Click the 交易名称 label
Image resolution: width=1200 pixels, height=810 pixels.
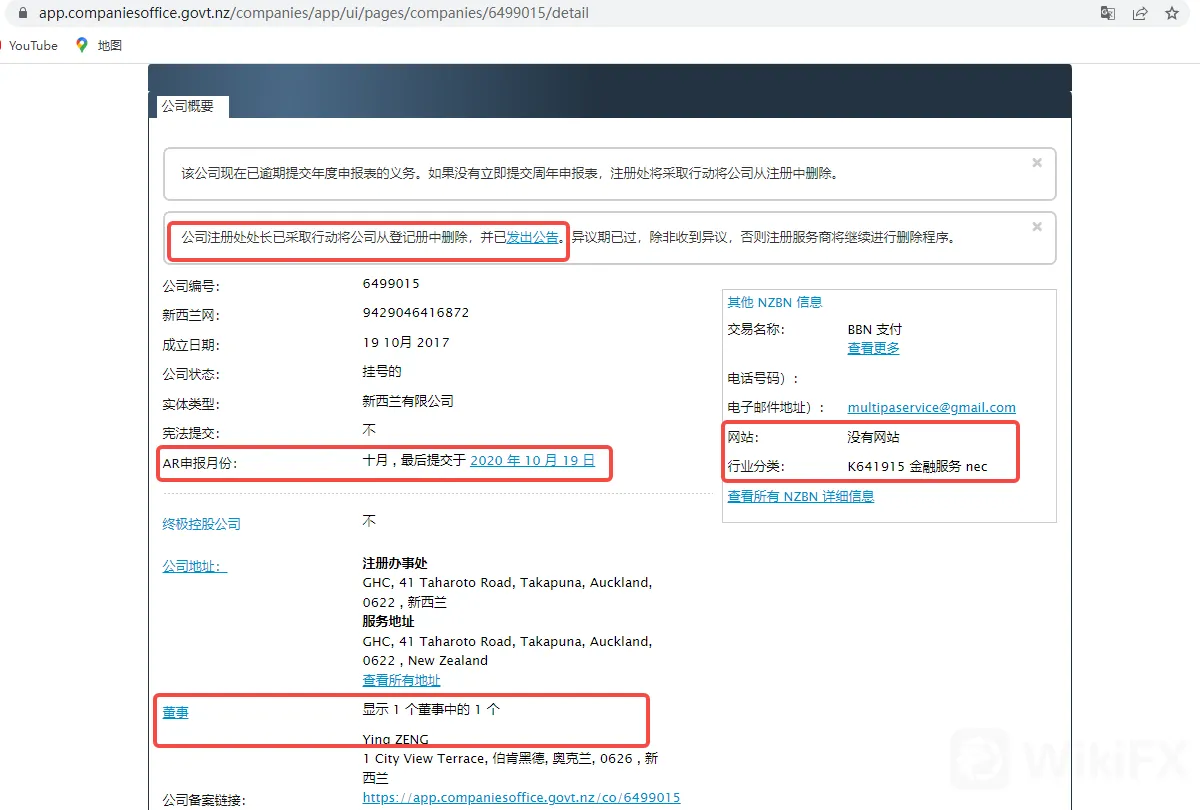[756, 329]
